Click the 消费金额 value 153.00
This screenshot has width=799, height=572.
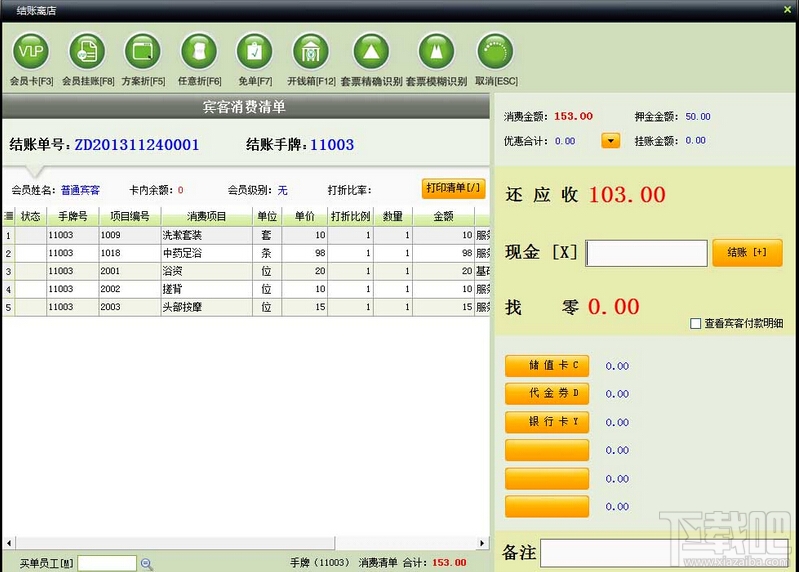[573, 116]
